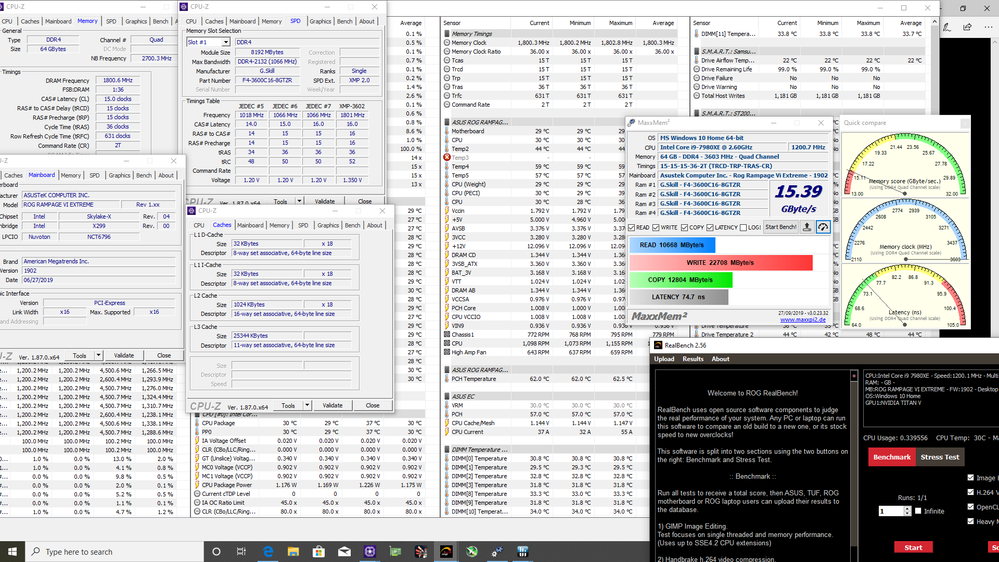Switch to Memory tab in Caches window

(279, 225)
